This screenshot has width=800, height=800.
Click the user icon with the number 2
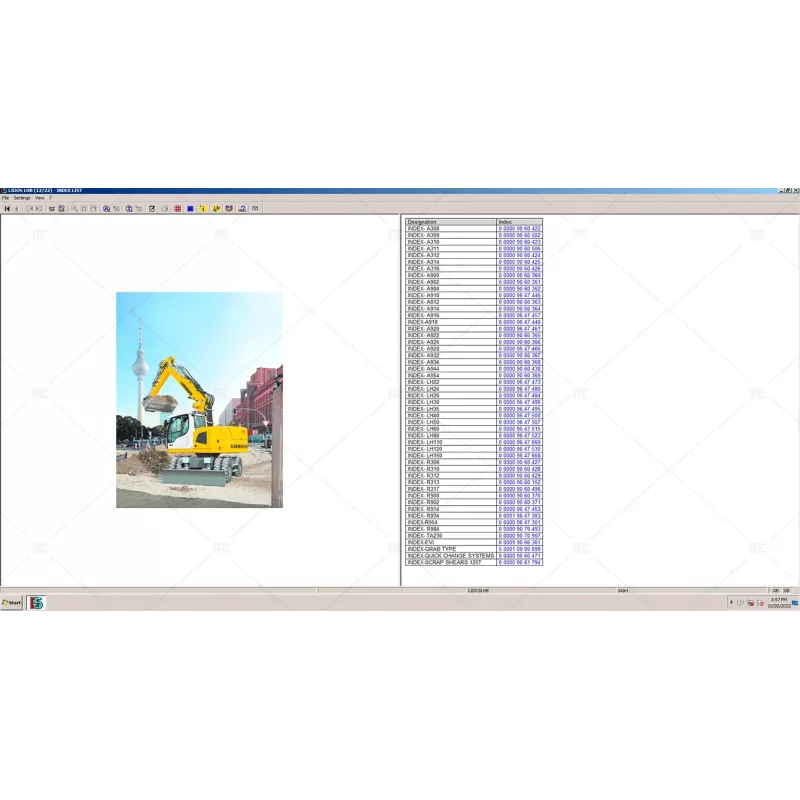[242, 207]
